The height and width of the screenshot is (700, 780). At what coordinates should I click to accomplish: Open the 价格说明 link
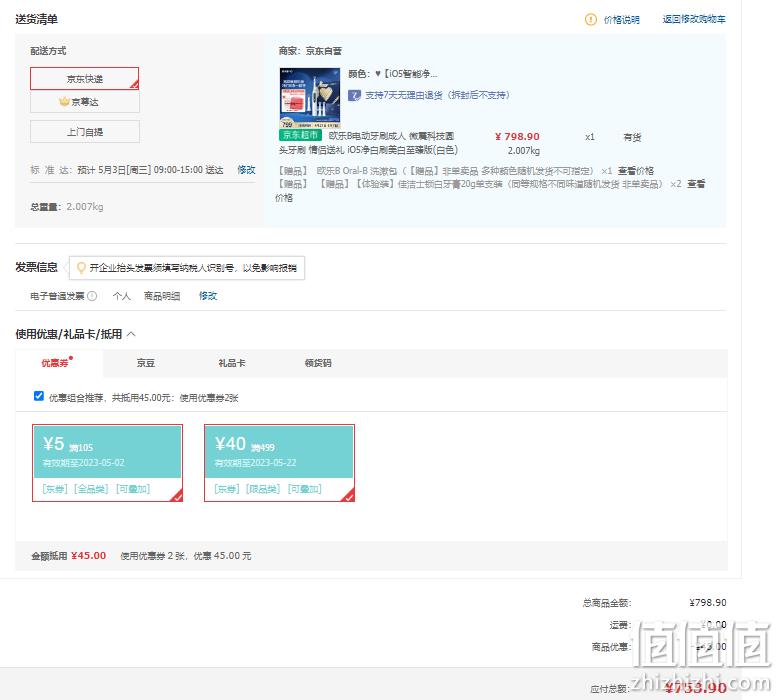(621, 19)
